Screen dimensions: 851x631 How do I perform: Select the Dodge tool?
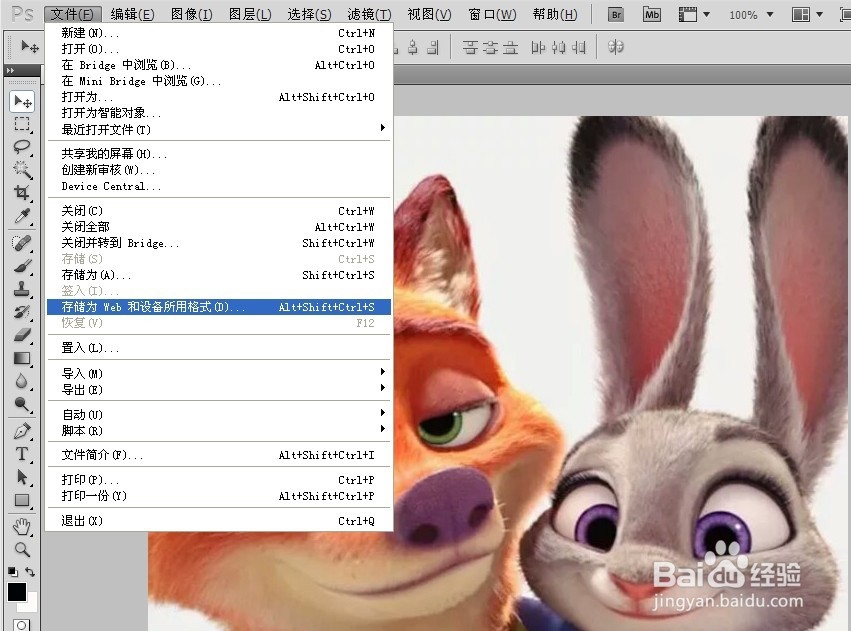click(x=22, y=404)
